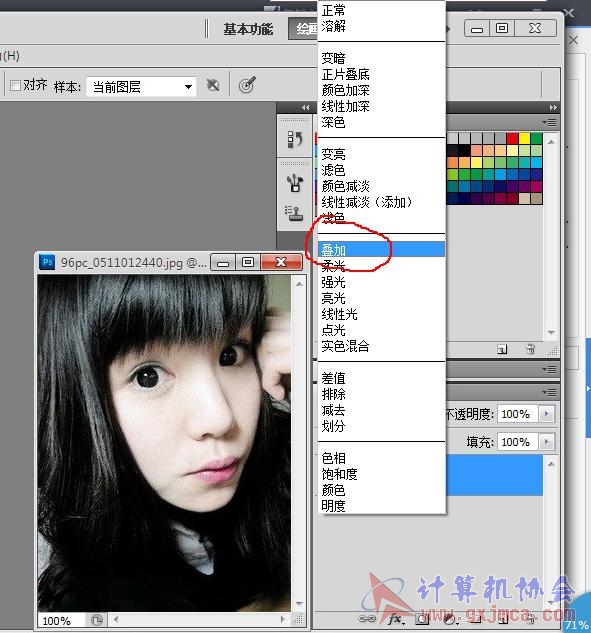591x633 pixels.
Task: Pick the red swatch in the Swatches panel top row
Action: pos(512,138)
